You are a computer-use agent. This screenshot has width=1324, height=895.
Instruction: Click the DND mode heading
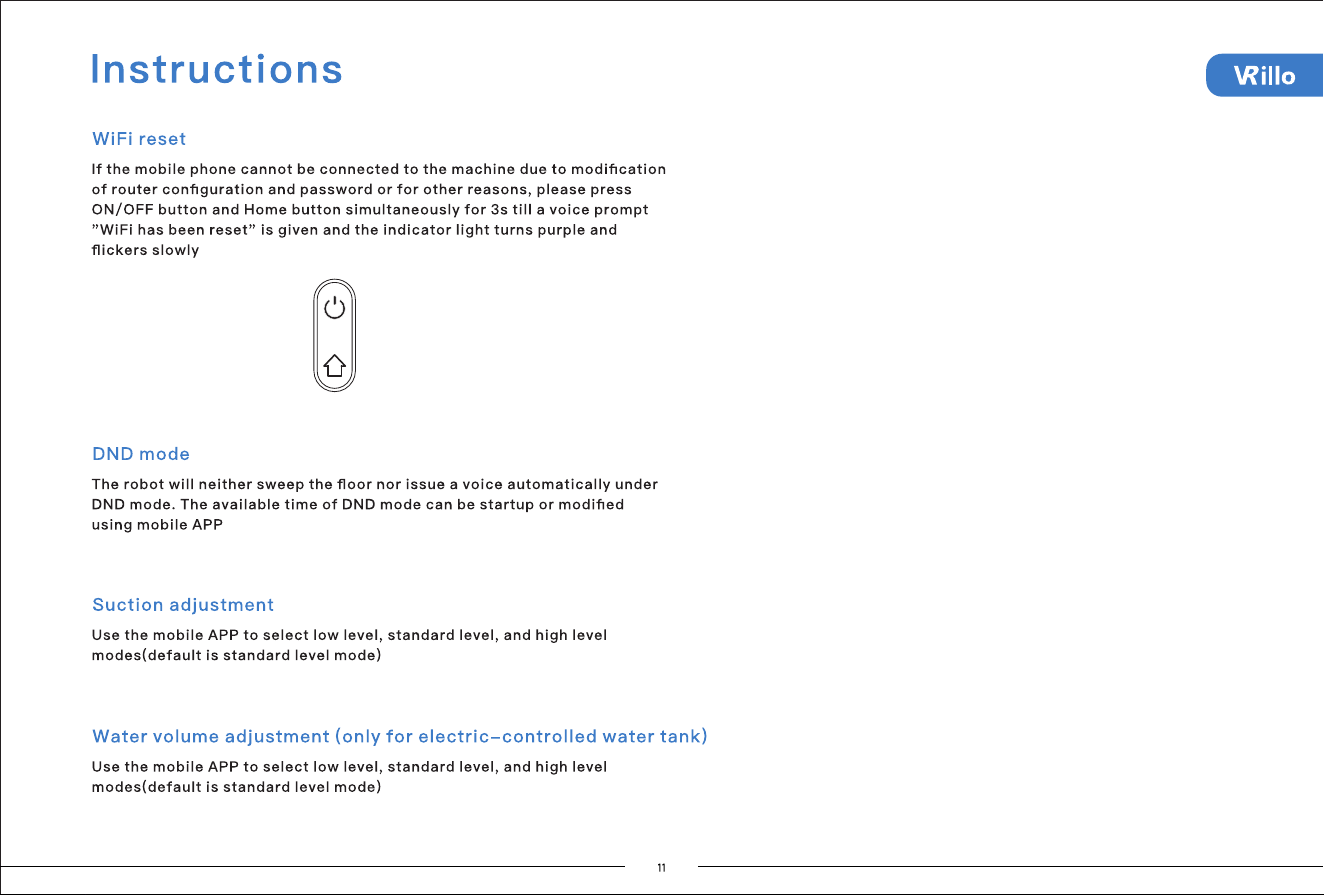141,454
